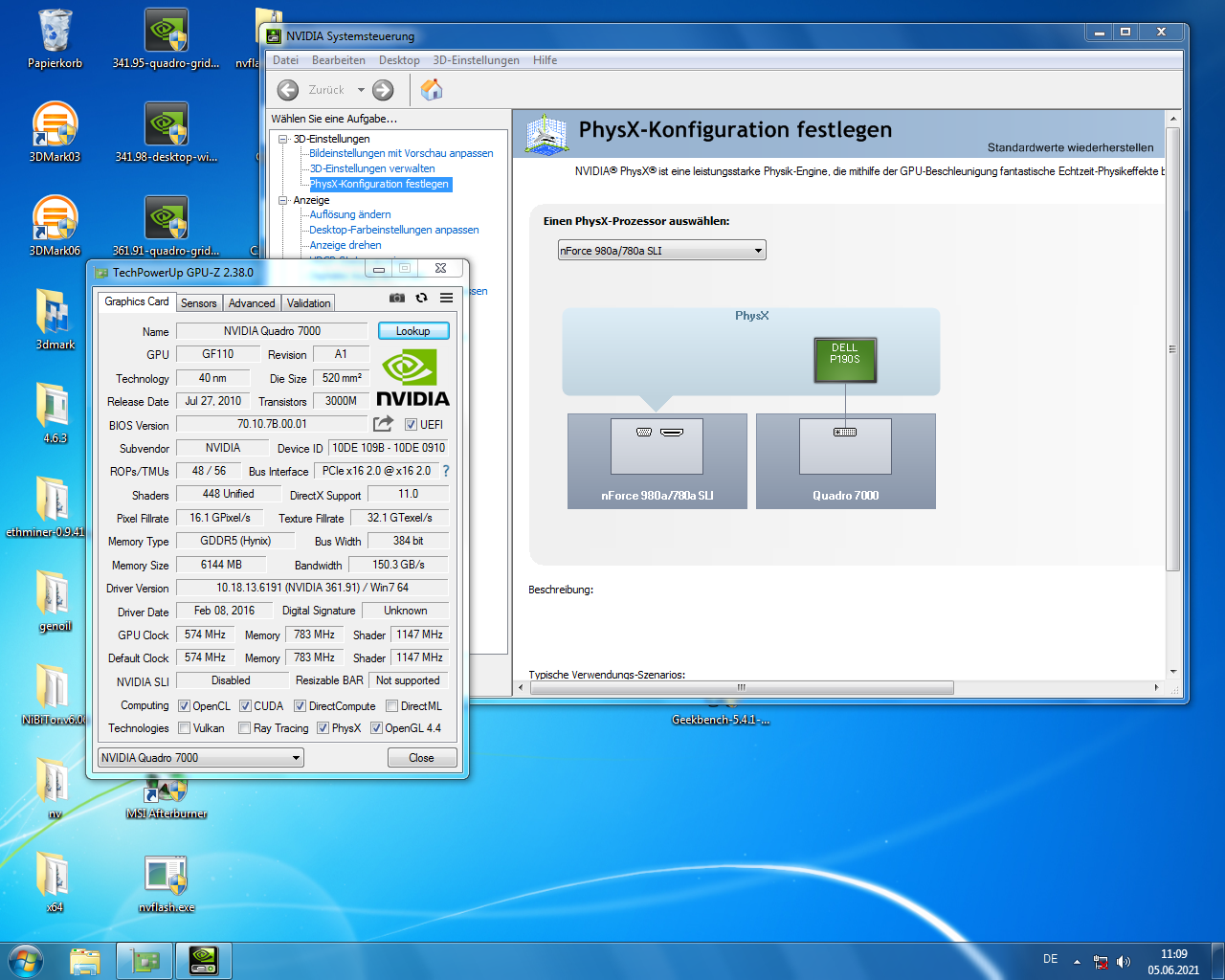
Task: Click the Bus Interface question mark
Action: pos(445,471)
